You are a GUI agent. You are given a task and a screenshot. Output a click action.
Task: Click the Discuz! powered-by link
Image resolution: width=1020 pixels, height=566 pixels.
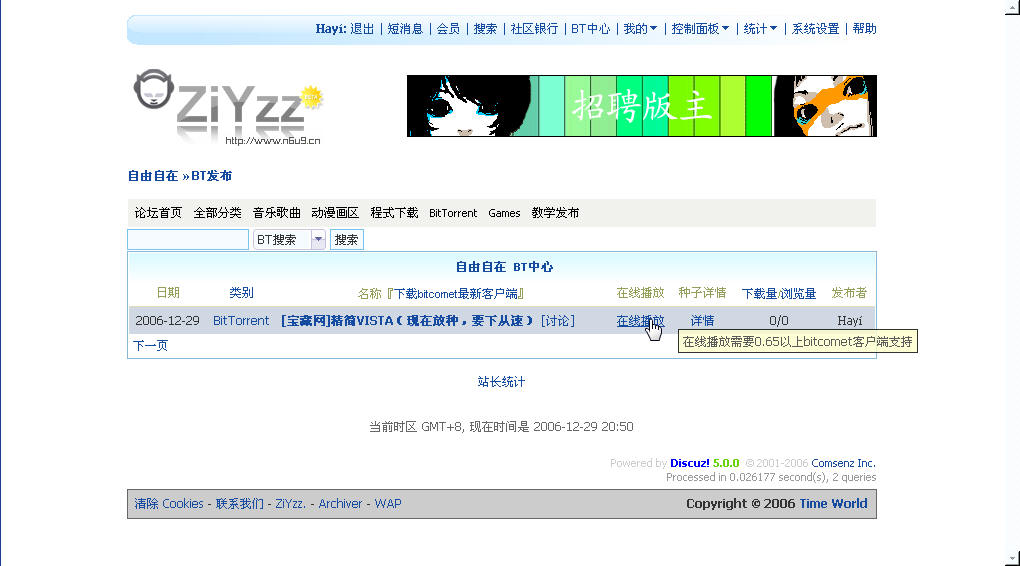(x=690, y=463)
